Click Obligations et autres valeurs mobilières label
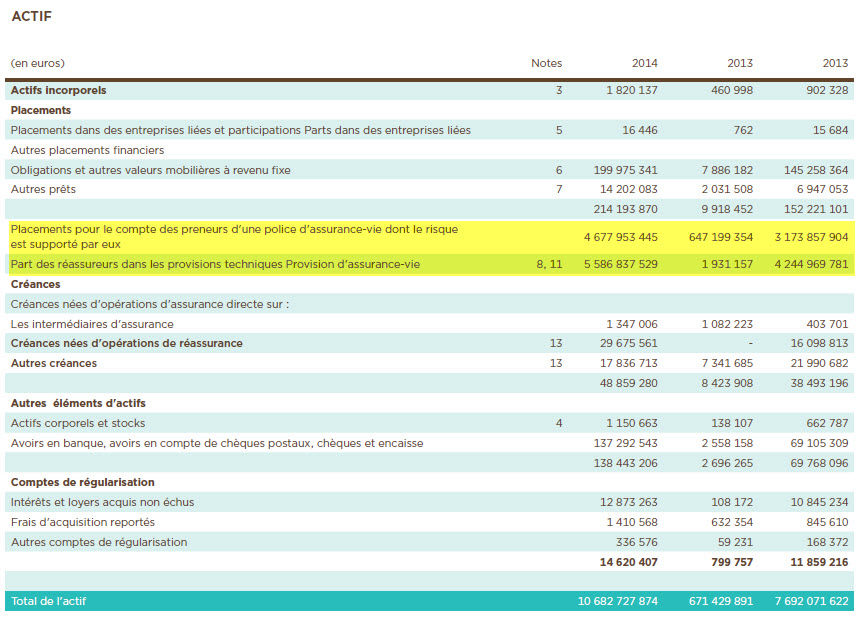 pos(150,170)
